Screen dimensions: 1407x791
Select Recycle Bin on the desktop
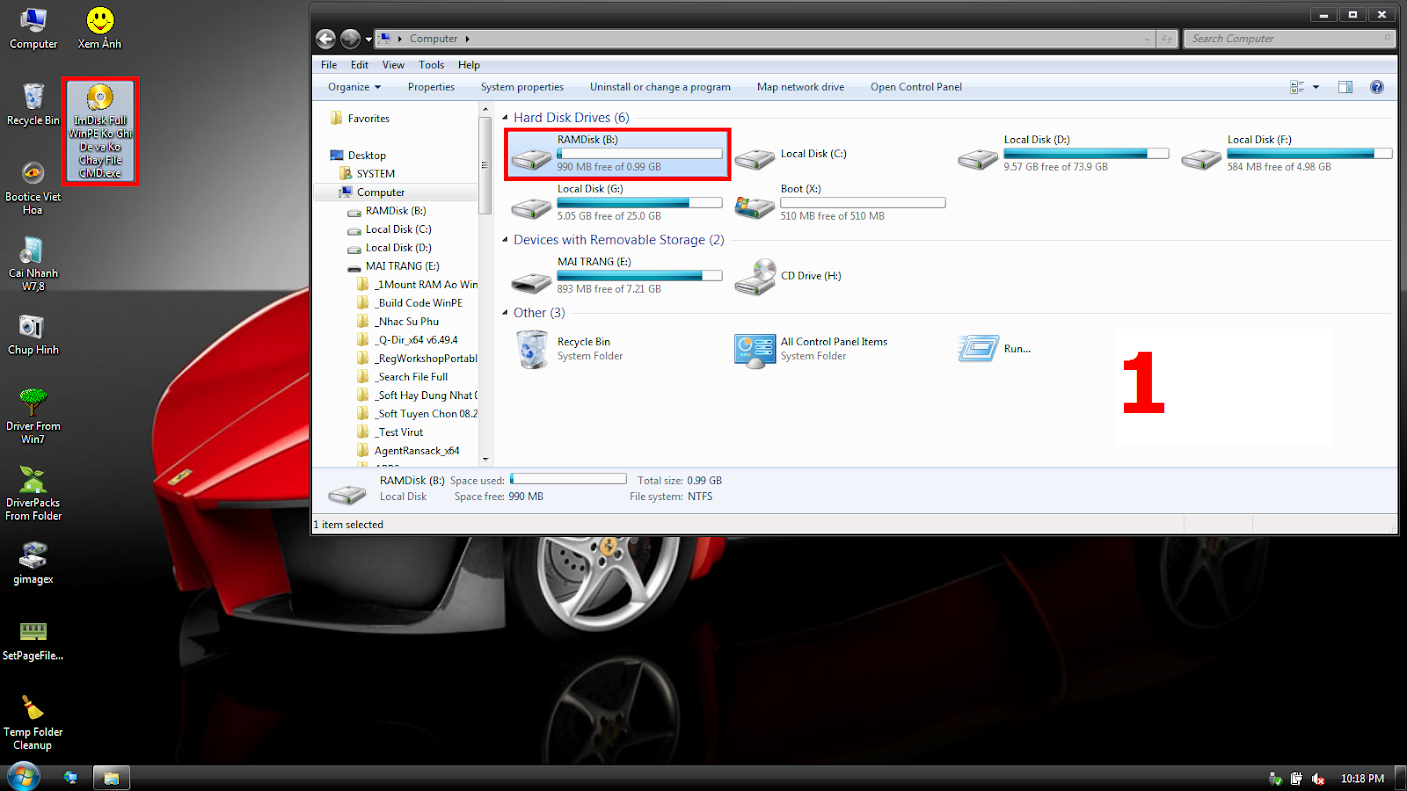click(x=33, y=104)
